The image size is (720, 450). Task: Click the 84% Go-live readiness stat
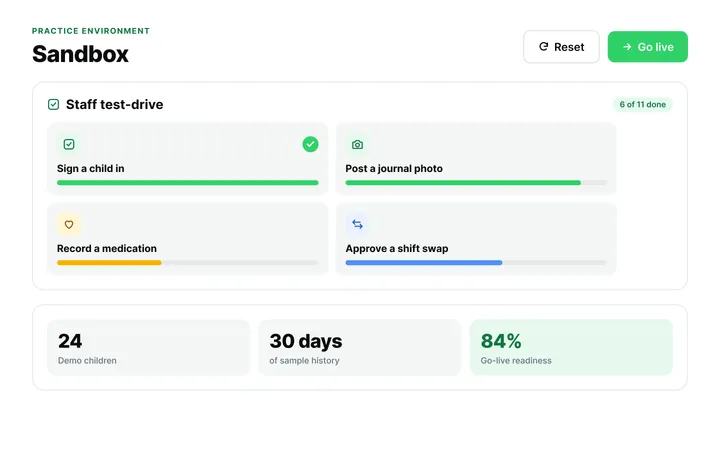point(571,348)
